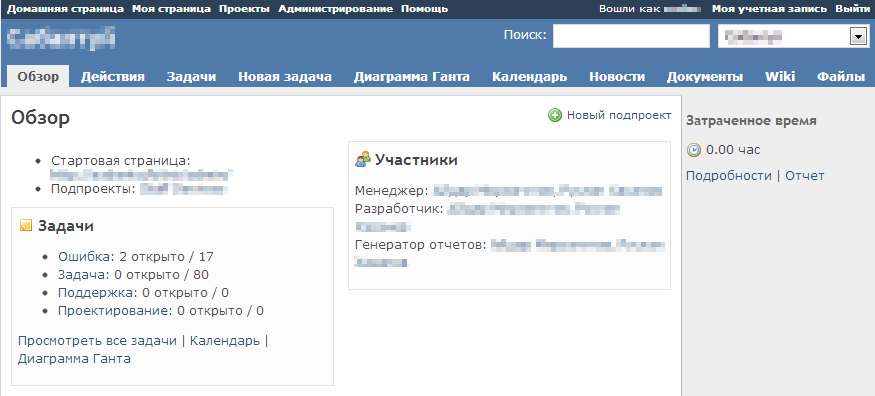Open the Ошибка tracker link

point(84,257)
